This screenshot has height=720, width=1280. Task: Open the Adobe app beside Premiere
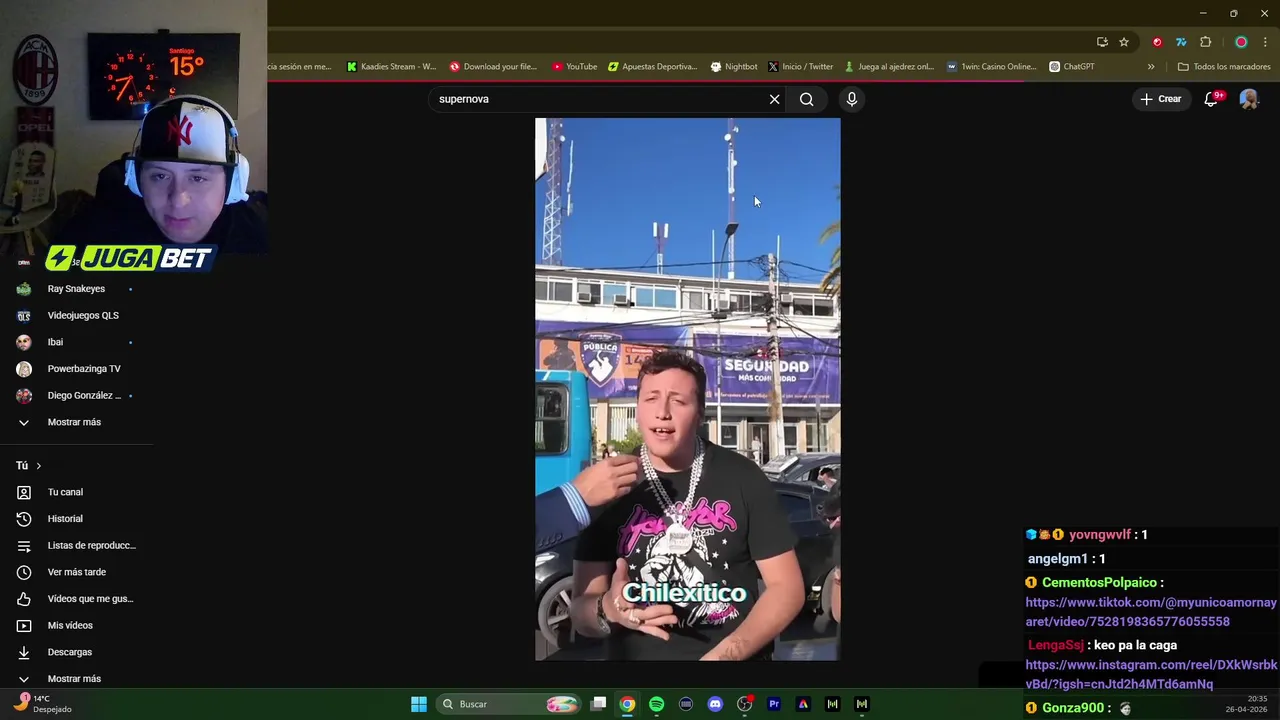(803, 704)
